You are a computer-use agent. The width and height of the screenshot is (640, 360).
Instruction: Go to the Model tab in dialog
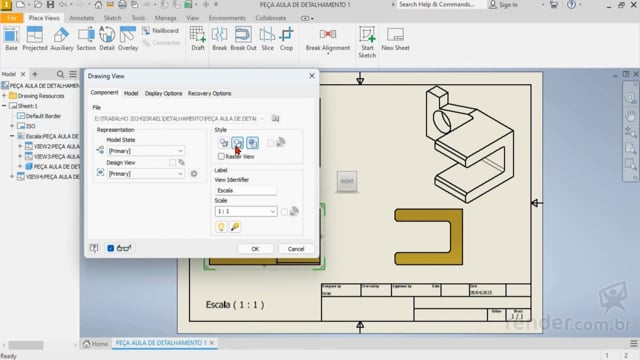(131, 93)
